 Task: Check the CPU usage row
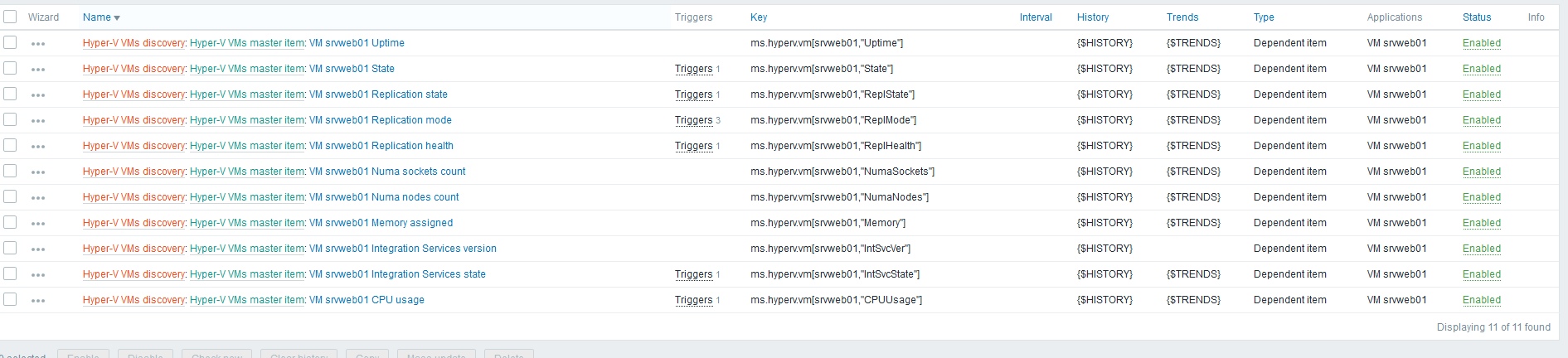10,299
